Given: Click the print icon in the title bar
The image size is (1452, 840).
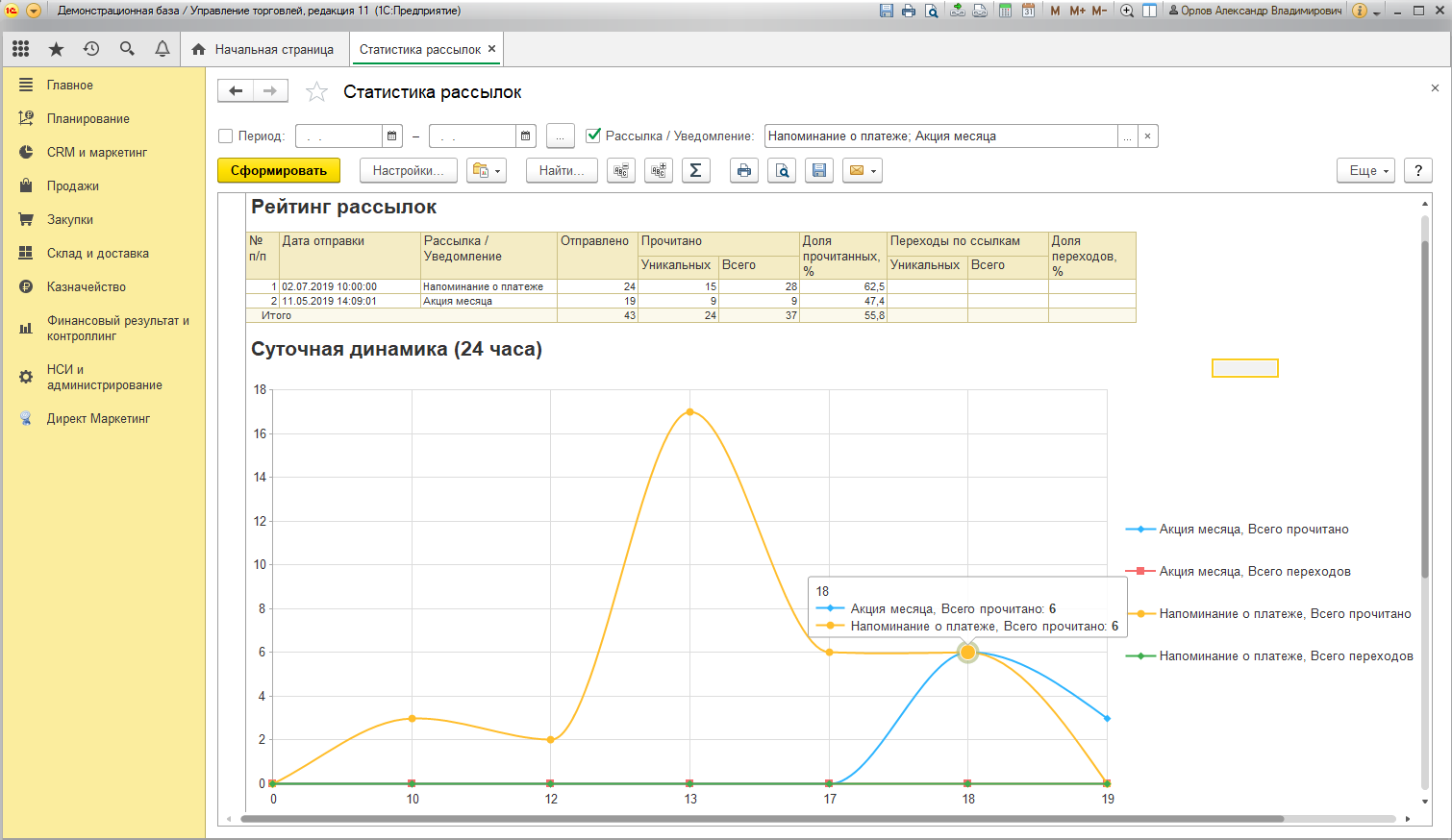Looking at the screenshot, I should [909, 11].
